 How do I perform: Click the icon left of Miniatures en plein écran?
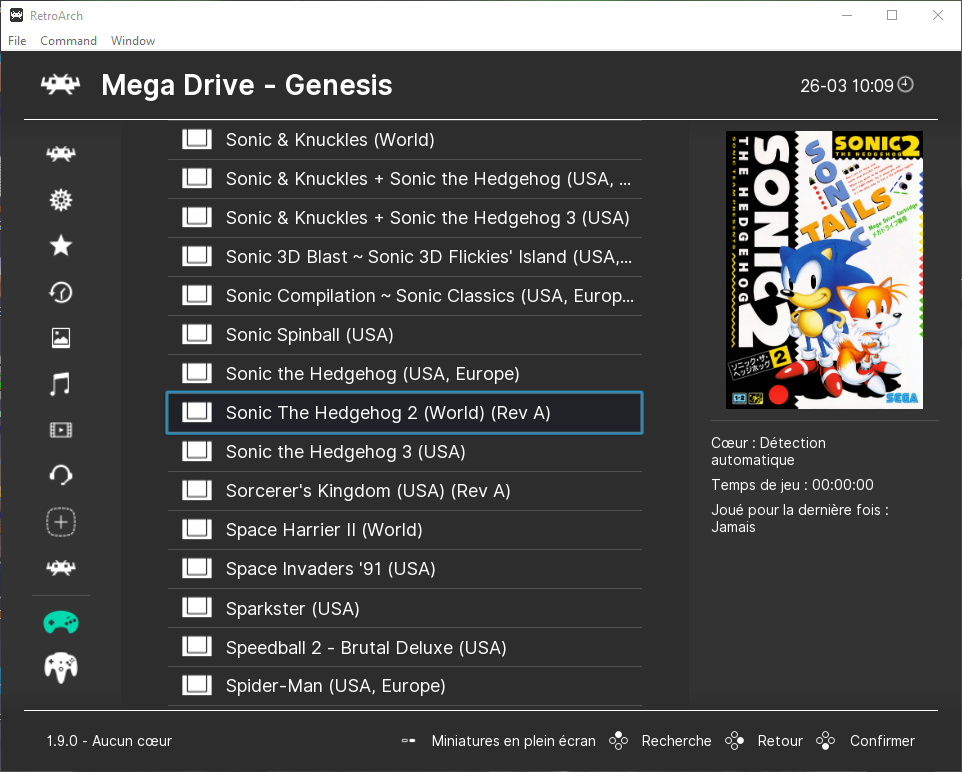click(x=409, y=741)
